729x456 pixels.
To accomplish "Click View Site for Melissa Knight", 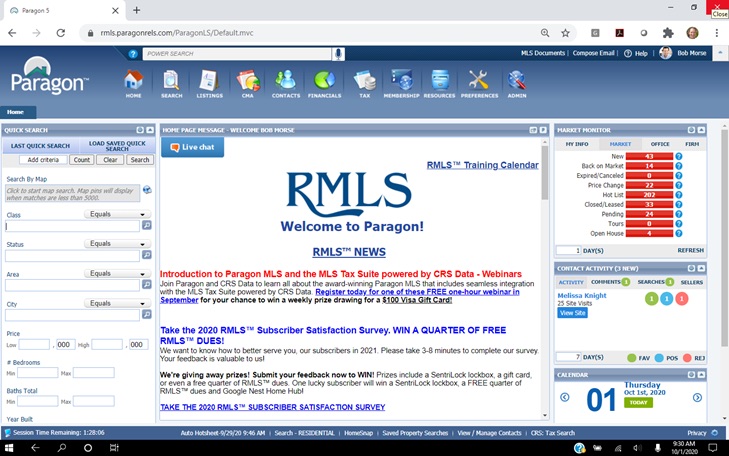I will pyautogui.click(x=572, y=313).
